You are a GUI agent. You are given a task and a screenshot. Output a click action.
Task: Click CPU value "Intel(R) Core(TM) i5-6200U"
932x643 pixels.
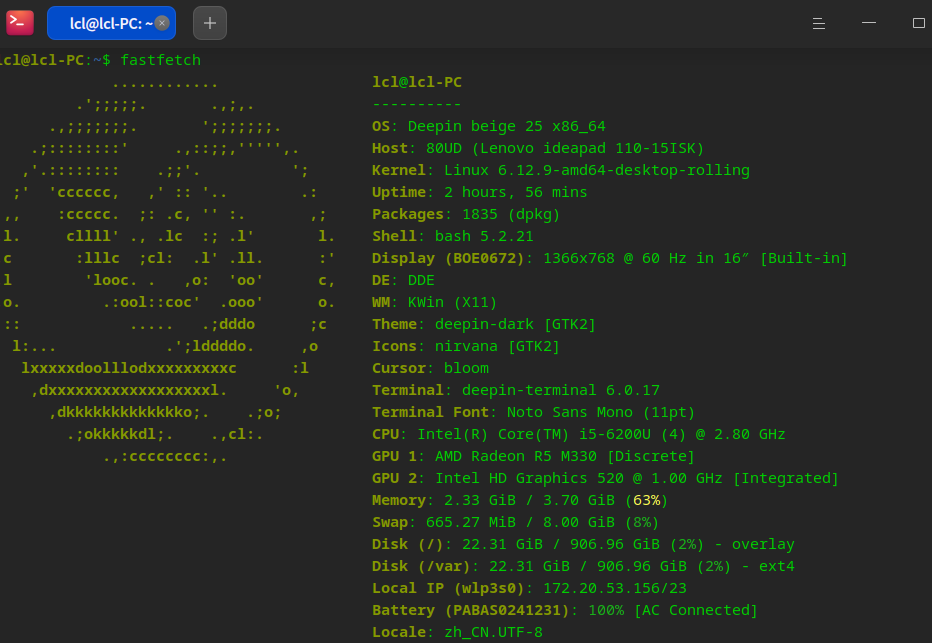534,434
